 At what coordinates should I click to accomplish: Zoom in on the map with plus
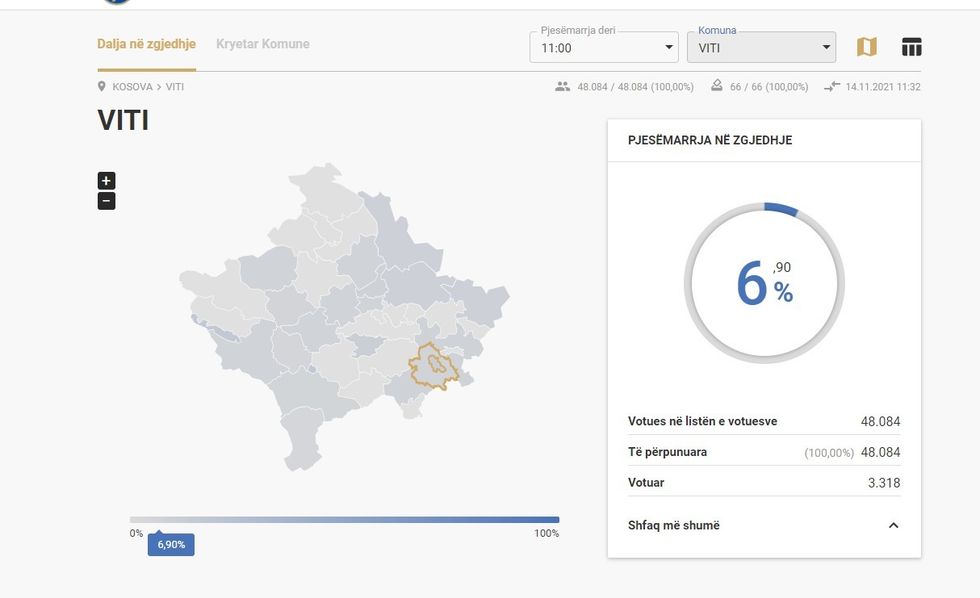click(x=106, y=181)
